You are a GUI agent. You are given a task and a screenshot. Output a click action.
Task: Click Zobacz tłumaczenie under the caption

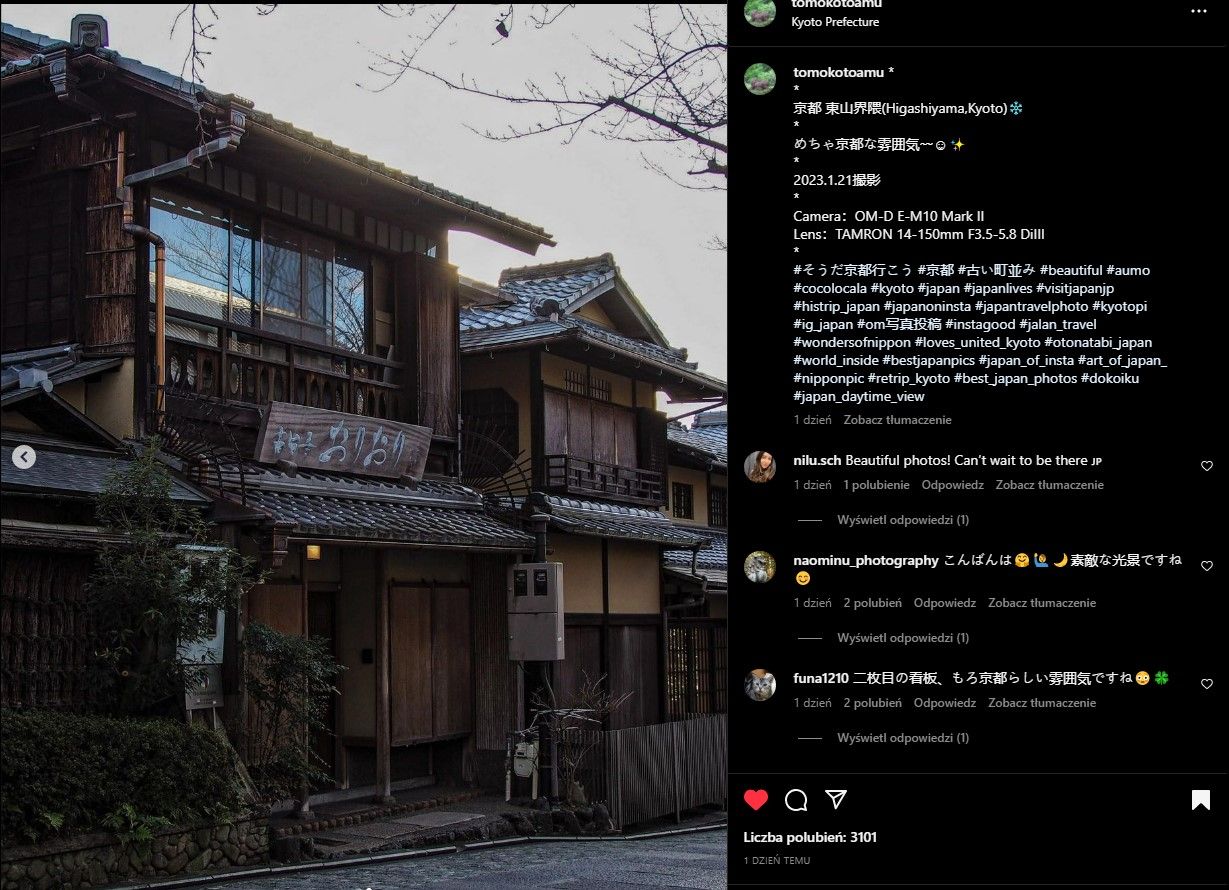tap(897, 420)
